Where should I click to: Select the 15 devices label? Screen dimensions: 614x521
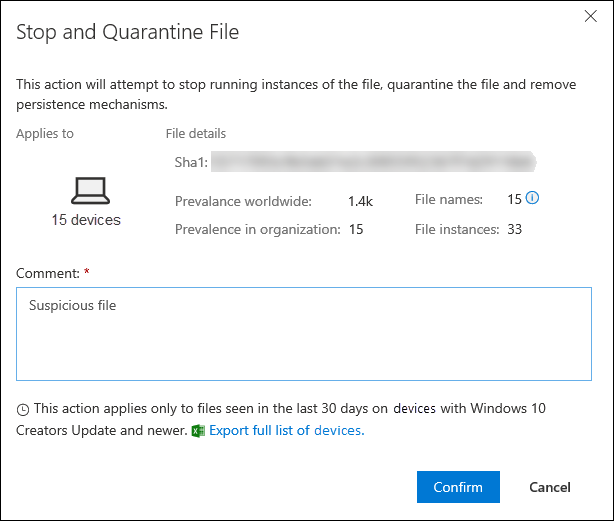(x=86, y=220)
